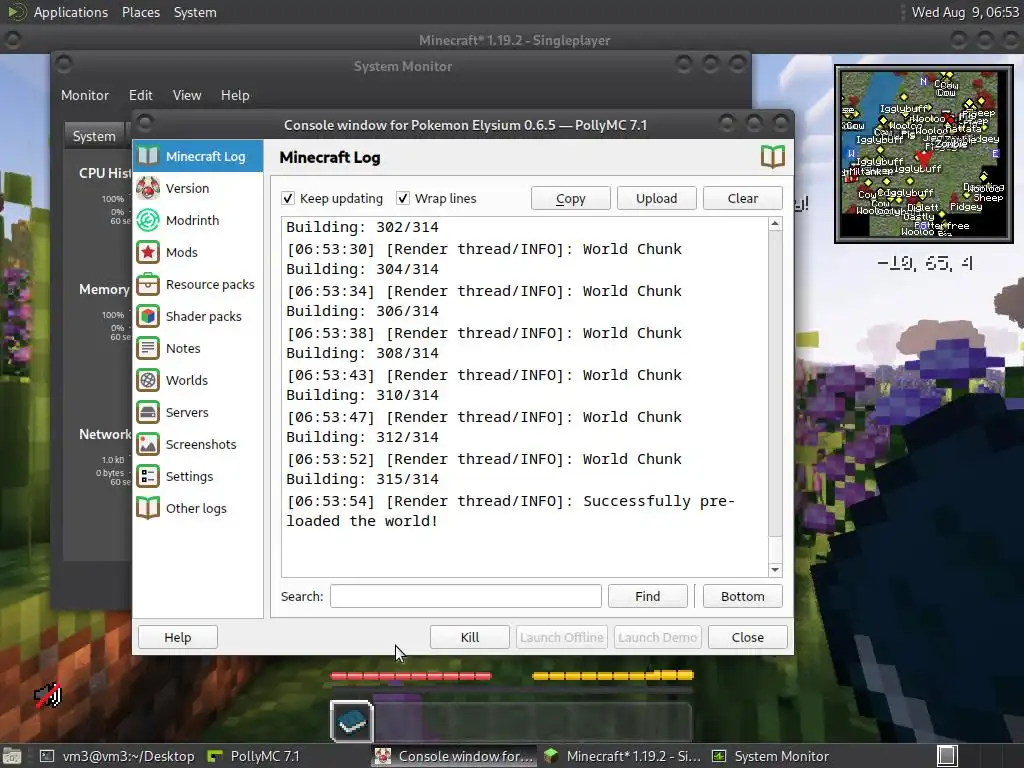Open the Monitor menu in System Monitor
The width and height of the screenshot is (1024, 768).
(x=85, y=95)
